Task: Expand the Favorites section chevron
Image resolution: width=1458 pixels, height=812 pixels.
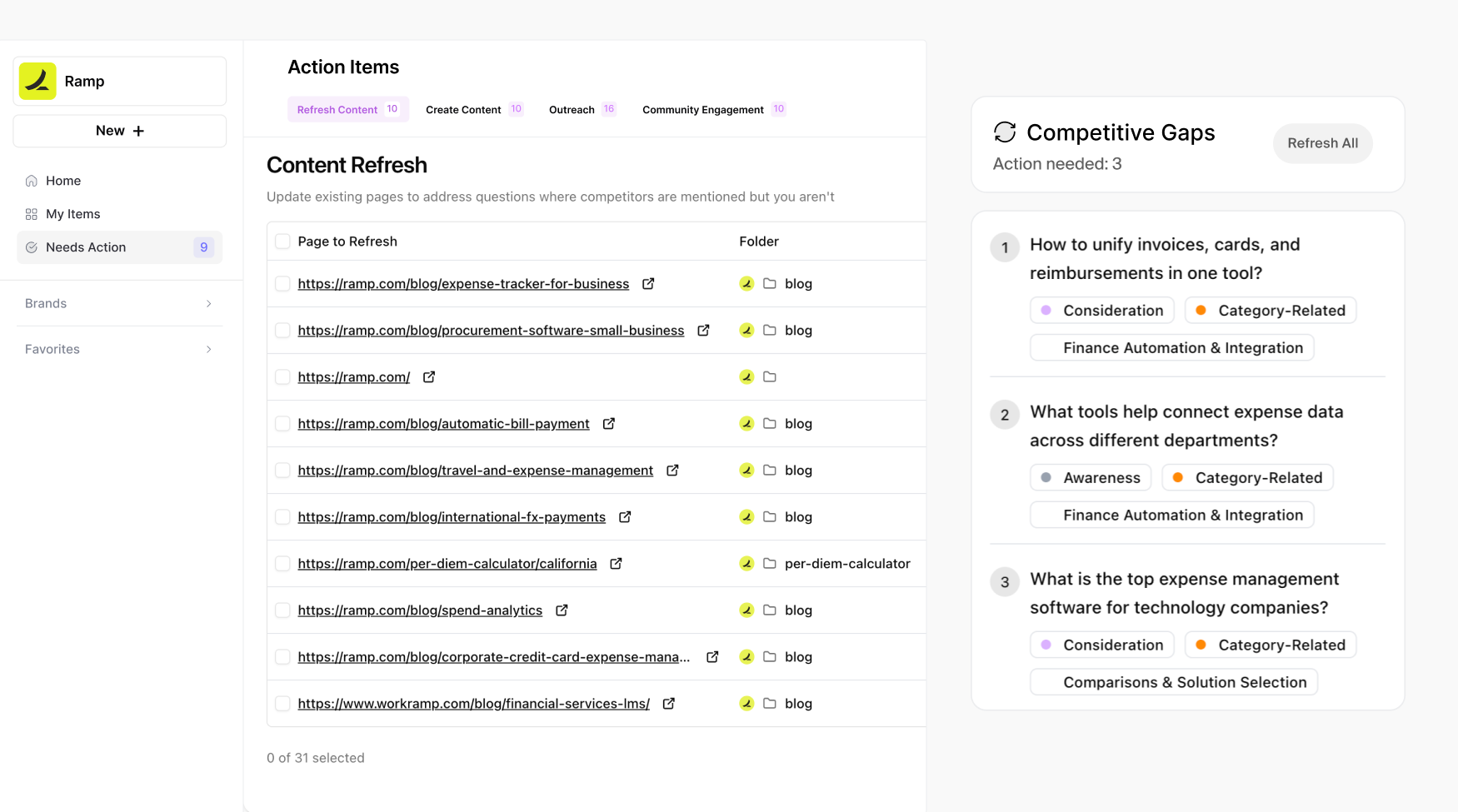Action: point(208,350)
